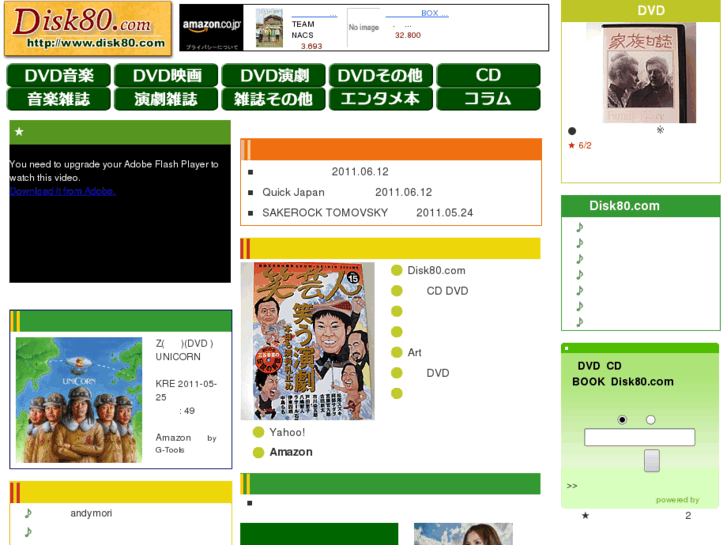Image resolution: width=727 pixels, height=545 pixels.
Task: Open DVD演劇 category
Action: coord(274,75)
